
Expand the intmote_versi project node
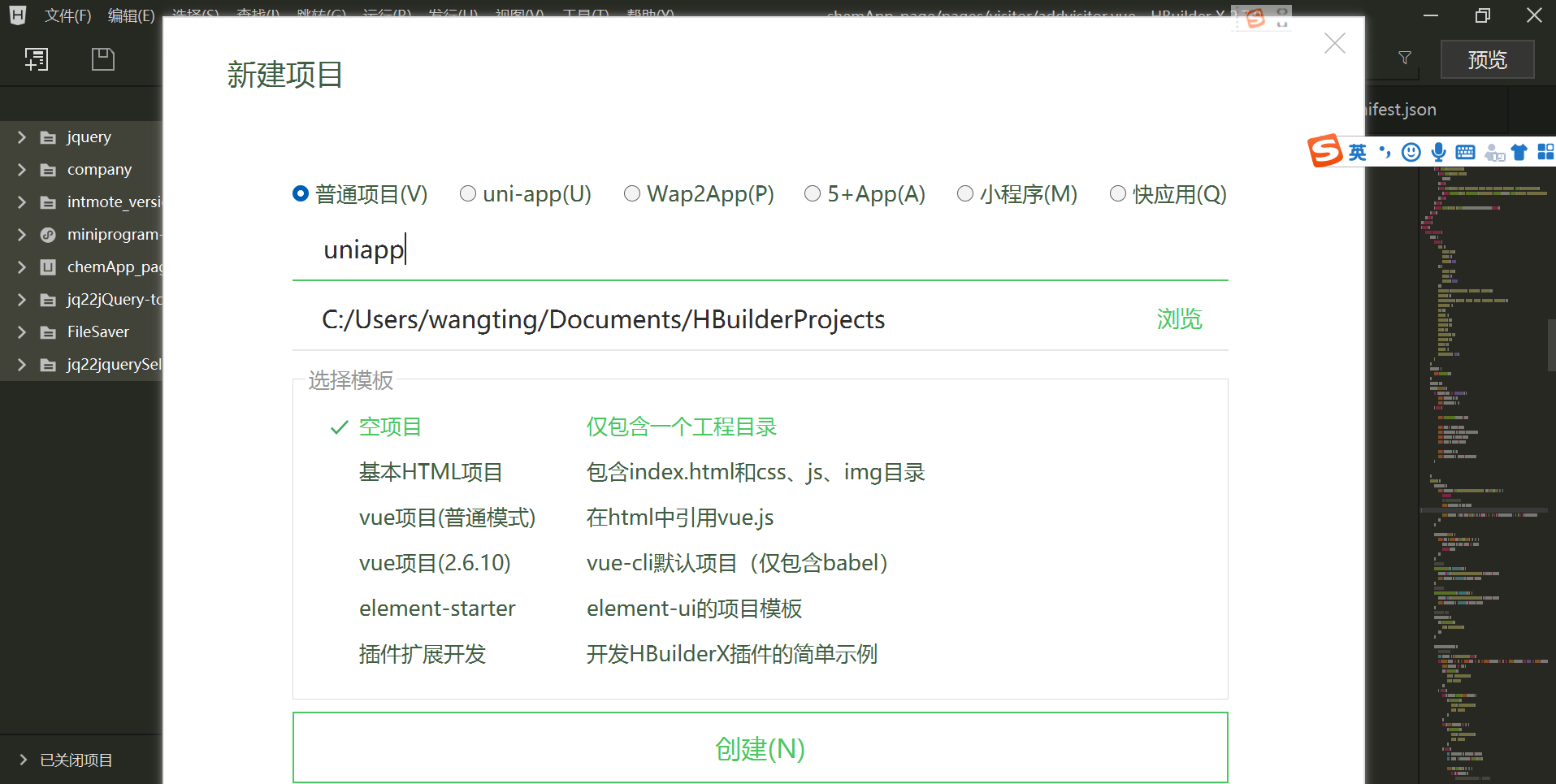(22, 202)
